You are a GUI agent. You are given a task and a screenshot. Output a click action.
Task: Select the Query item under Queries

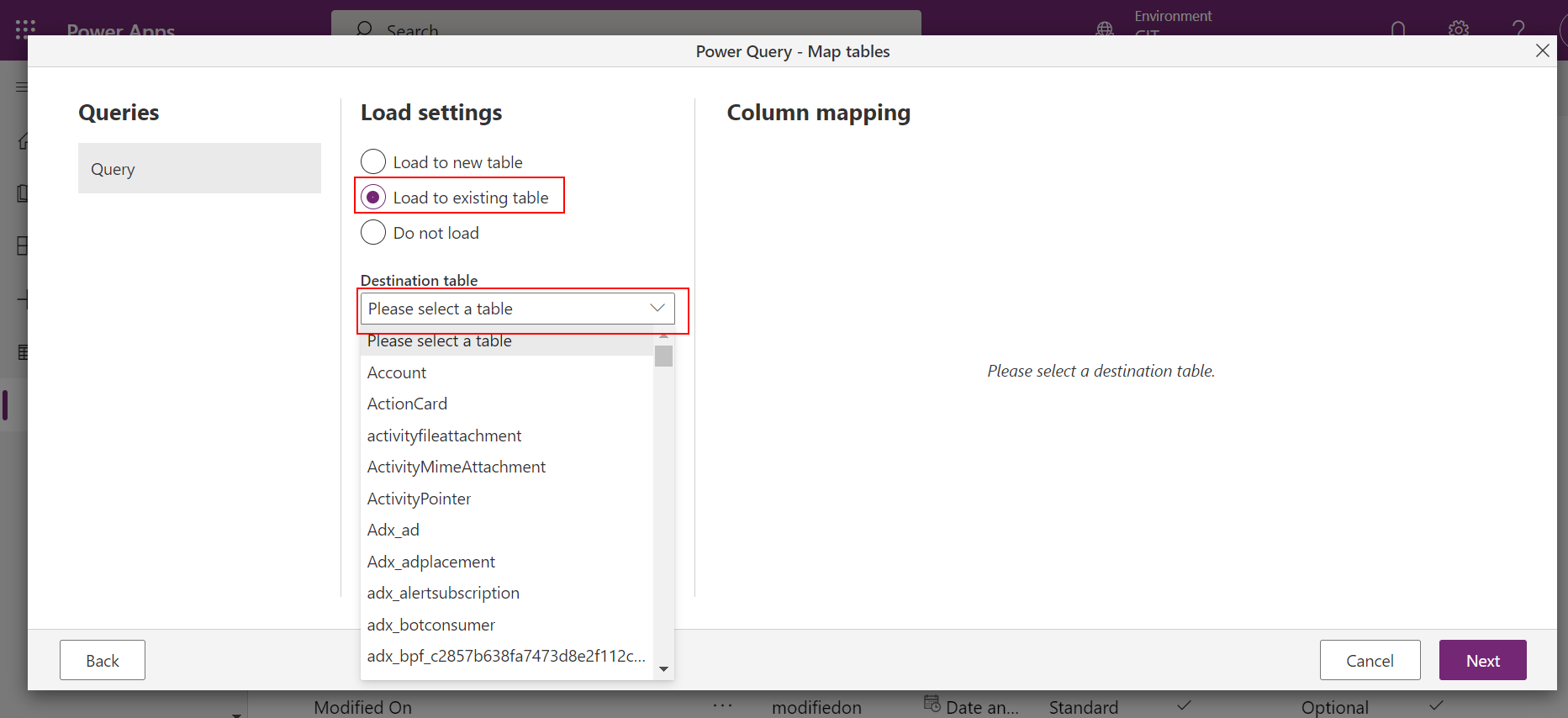tap(199, 168)
